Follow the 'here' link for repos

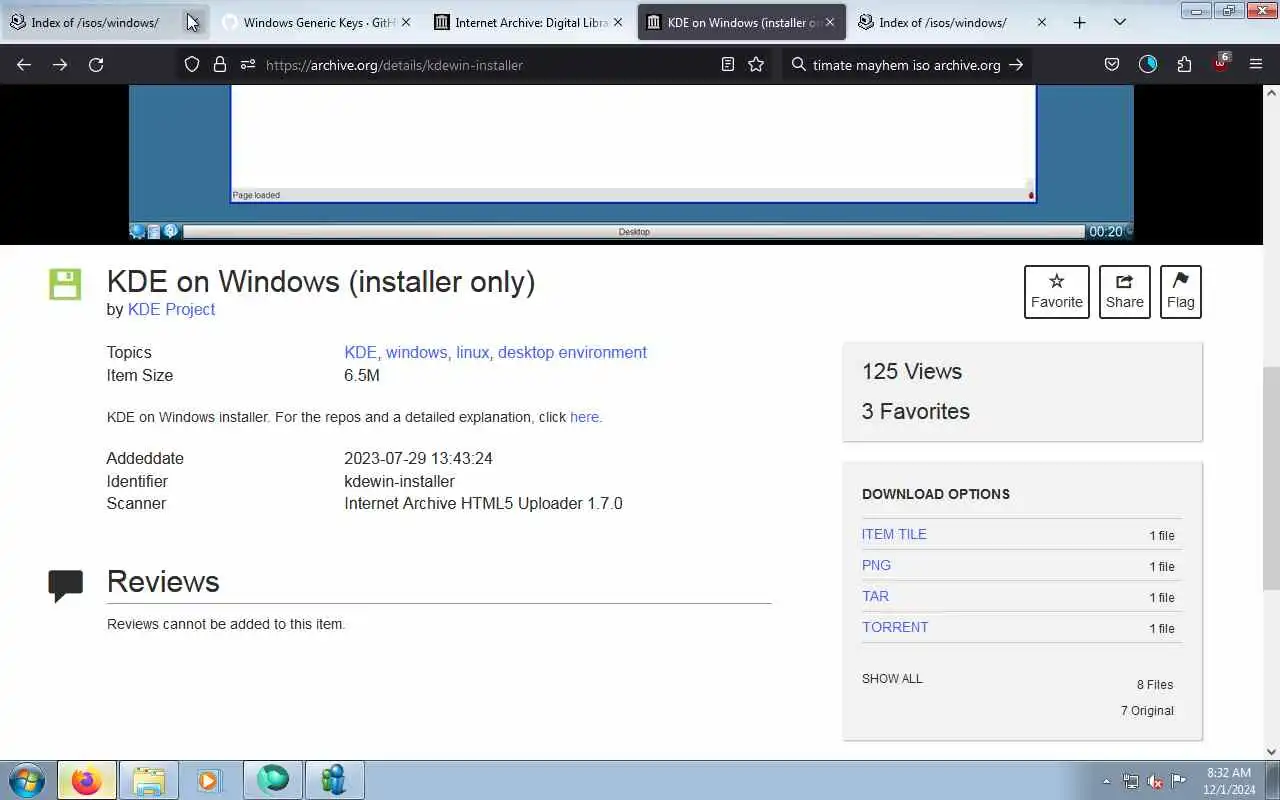[584, 417]
